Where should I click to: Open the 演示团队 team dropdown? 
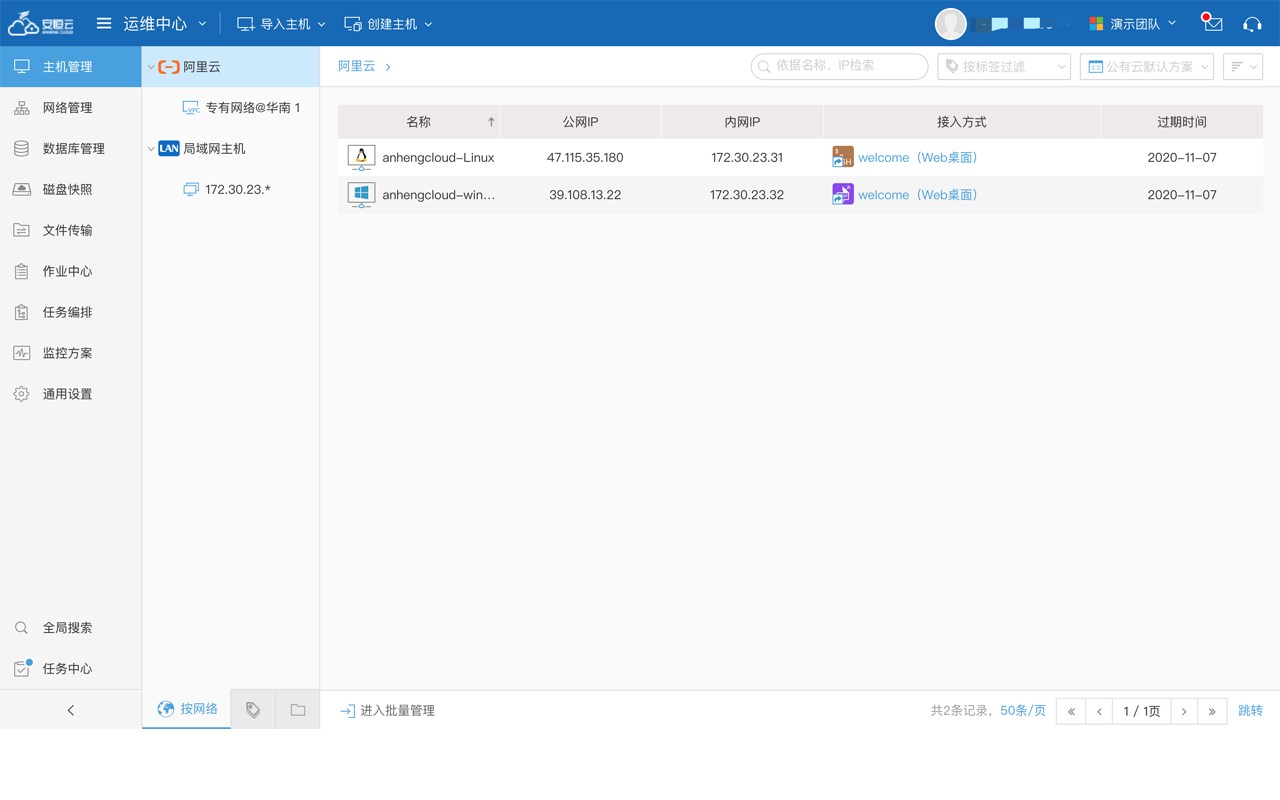click(1132, 23)
